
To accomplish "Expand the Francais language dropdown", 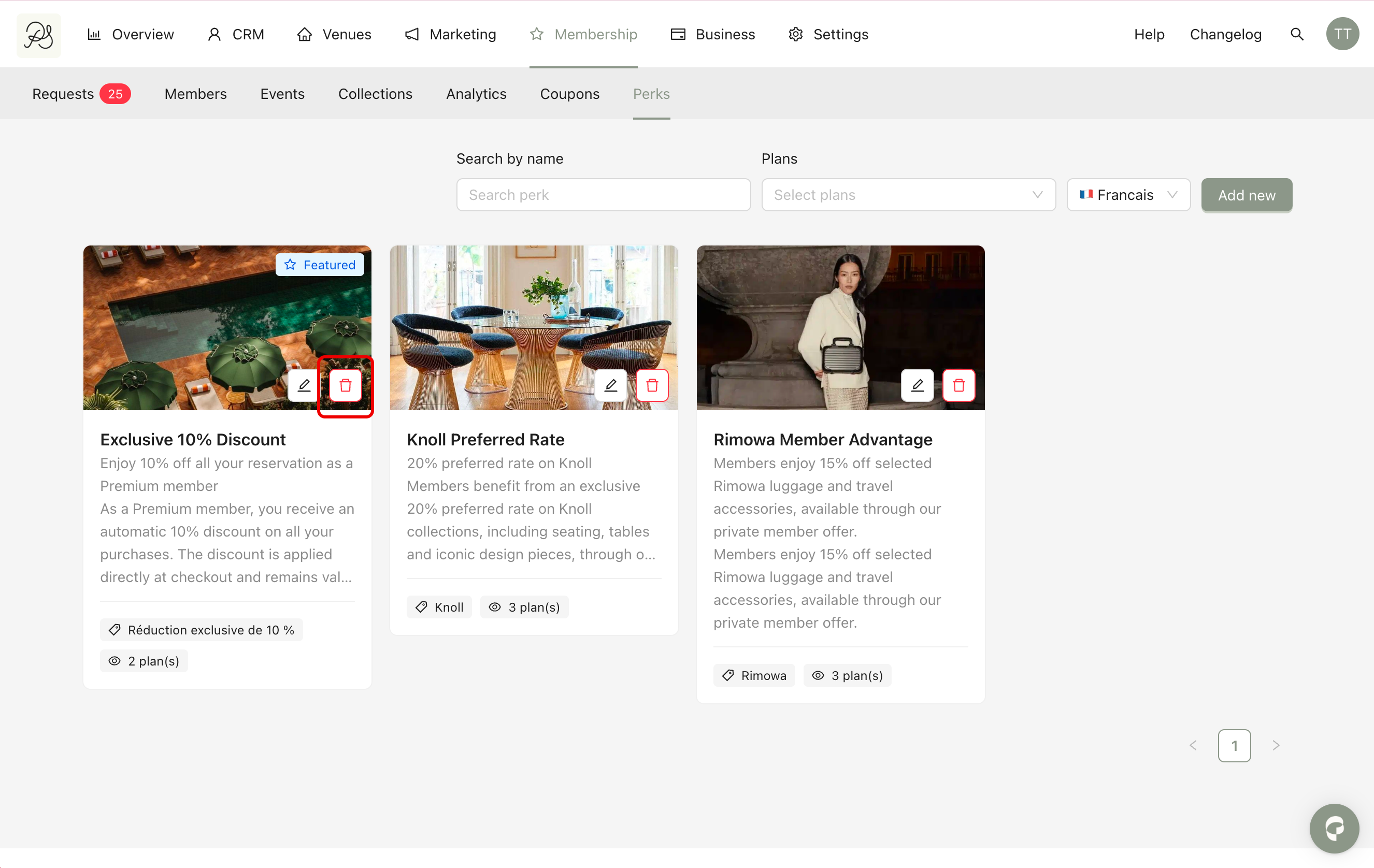I will (1128, 195).
